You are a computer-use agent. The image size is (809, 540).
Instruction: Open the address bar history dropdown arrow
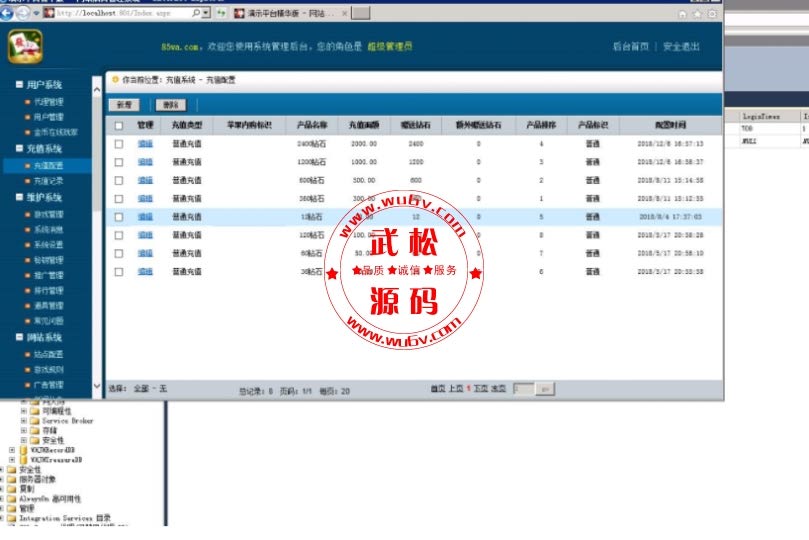point(206,13)
